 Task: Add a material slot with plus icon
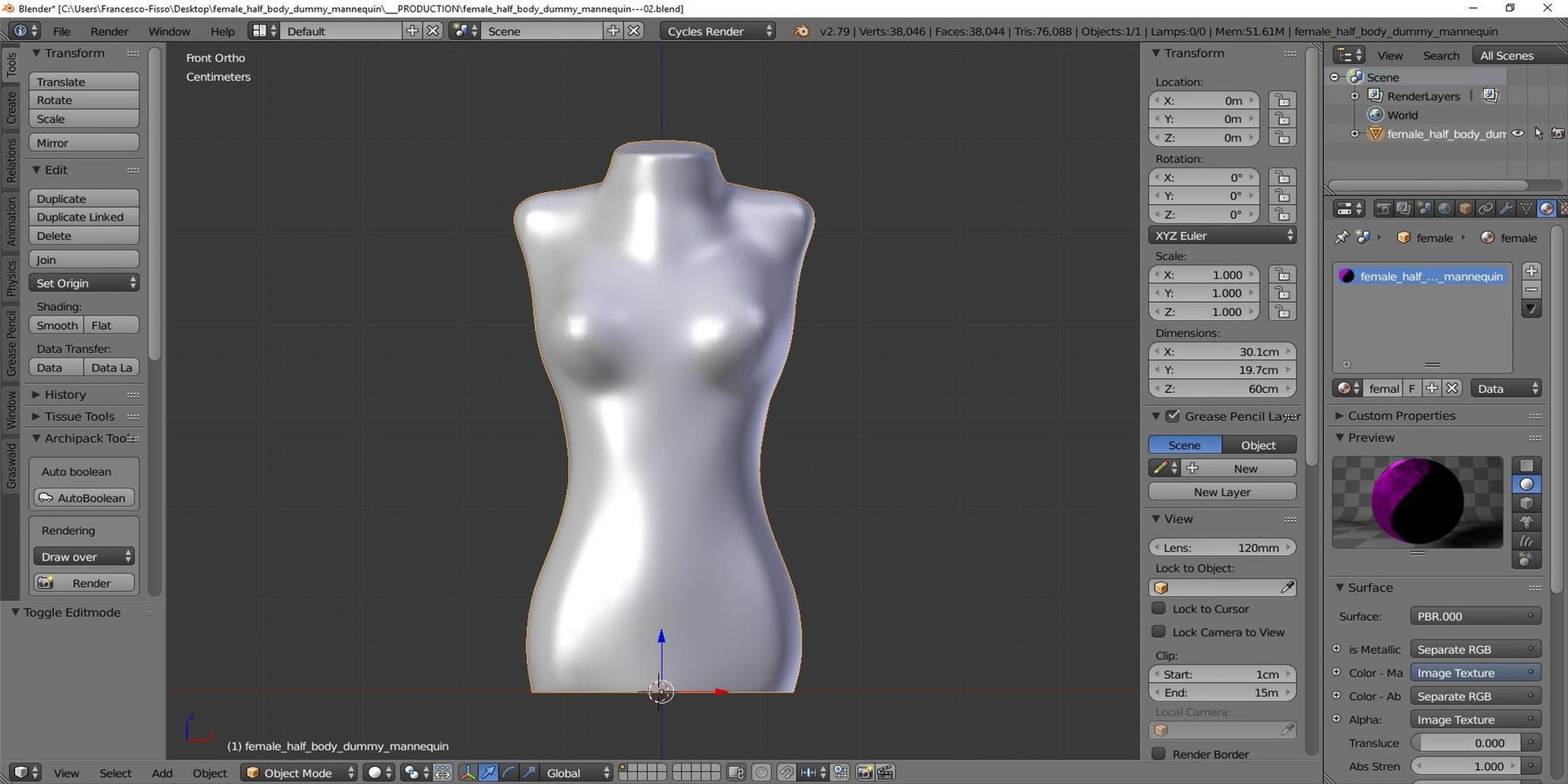tap(1531, 271)
